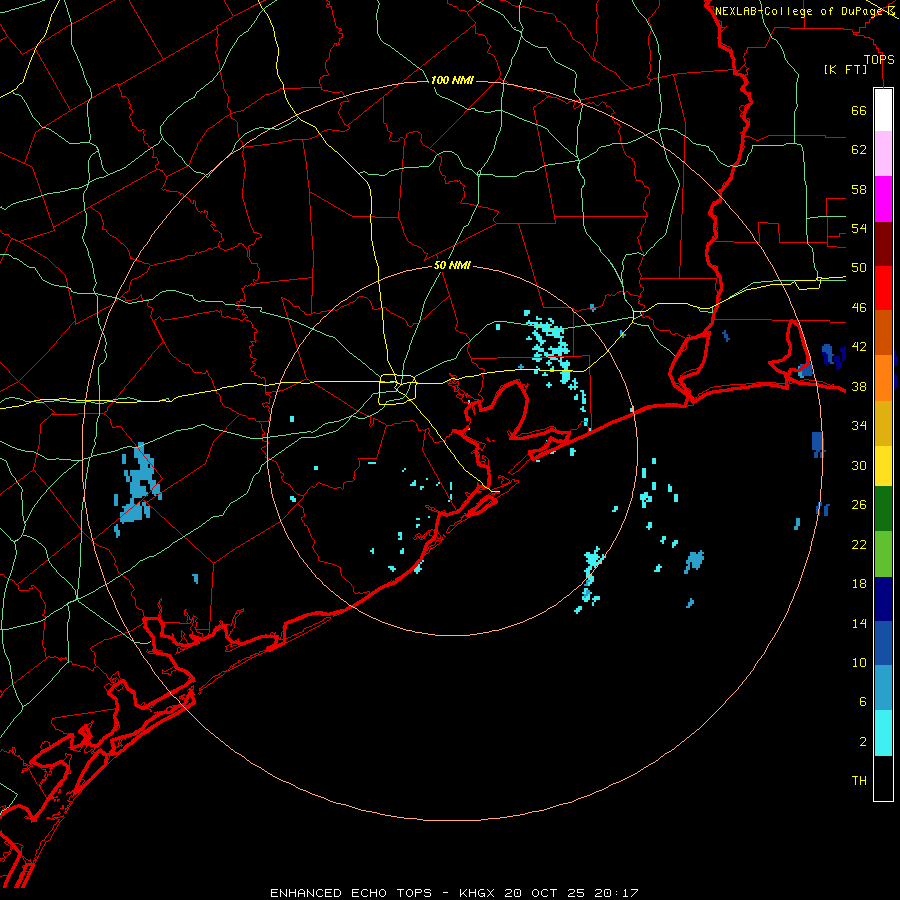Click the navy blue legend swatch

pyautogui.click(x=883, y=599)
